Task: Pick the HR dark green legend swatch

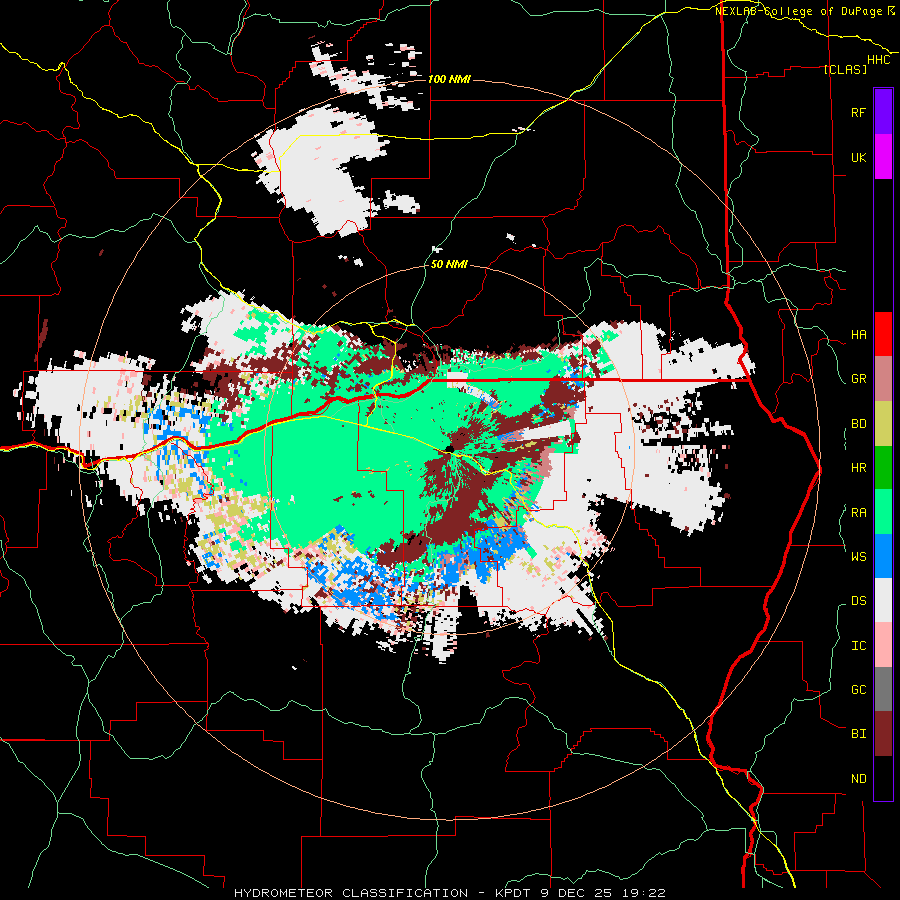Action: (883, 467)
